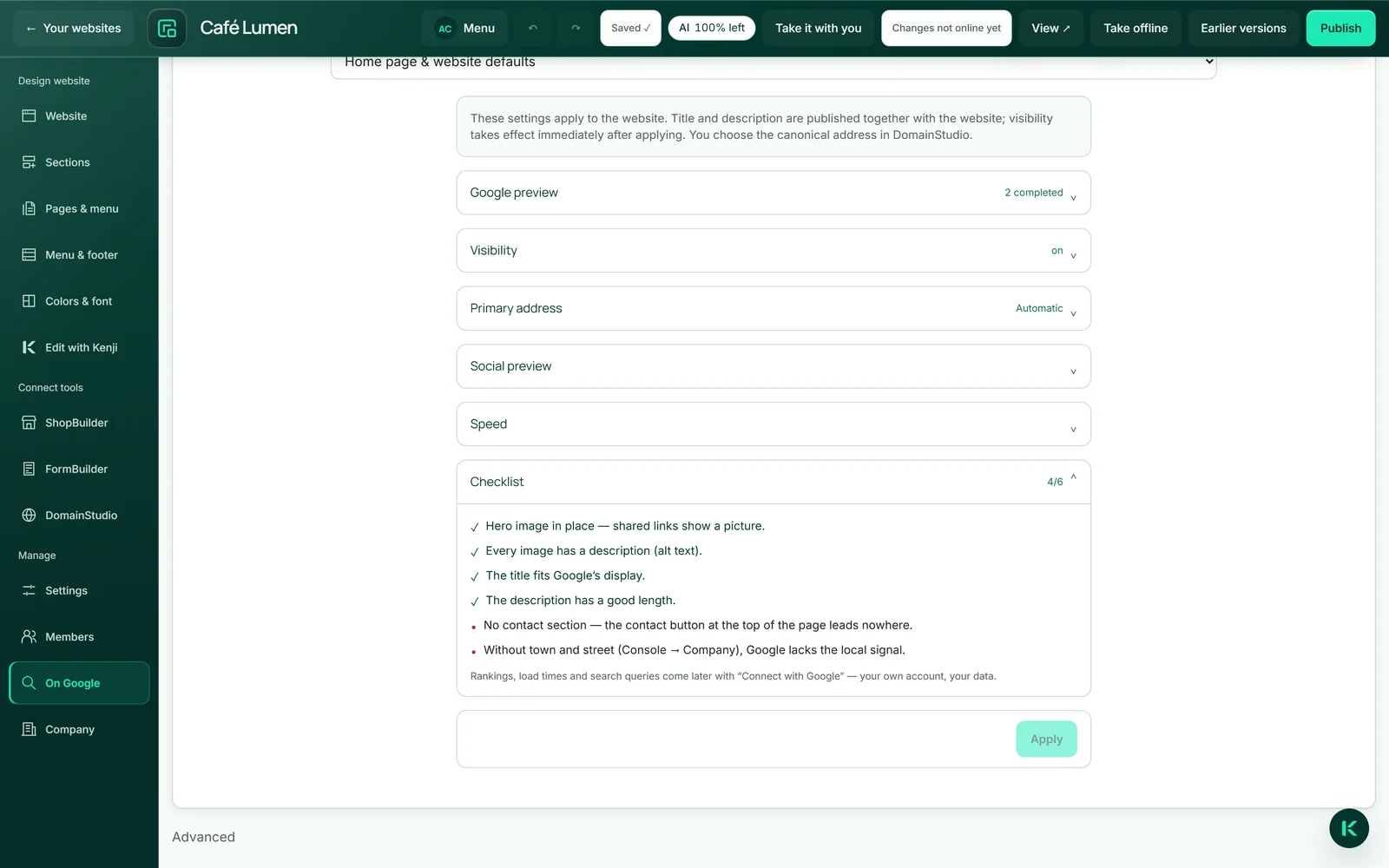This screenshot has width=1389, height=868.
Task: Open On Google search icon
Action: [29, 683]
